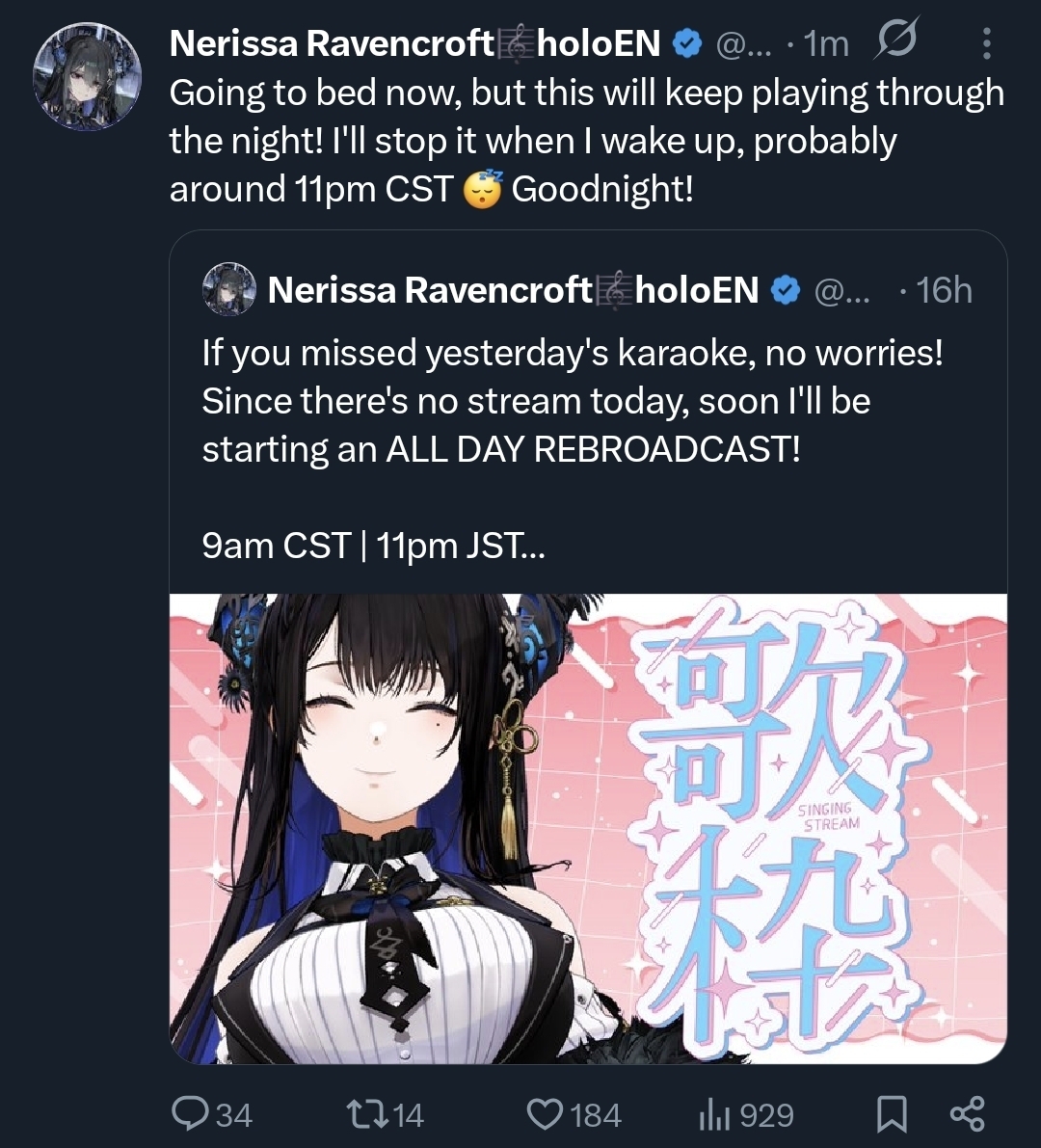Screen dimensions: 1041x1148
Task: View analytics via the bar chart icon
Action: point(714,1115)
